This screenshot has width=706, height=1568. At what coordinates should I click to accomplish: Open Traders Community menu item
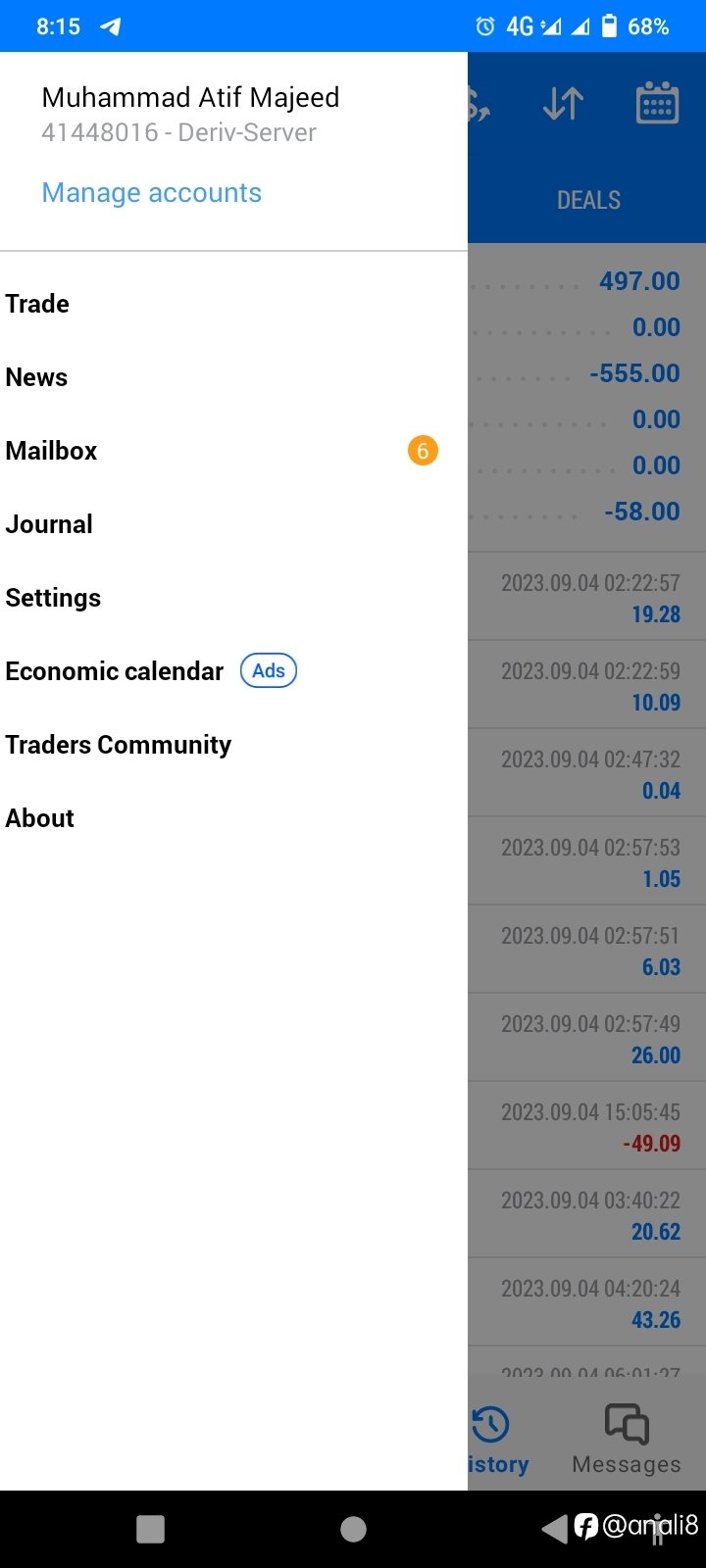233,745
